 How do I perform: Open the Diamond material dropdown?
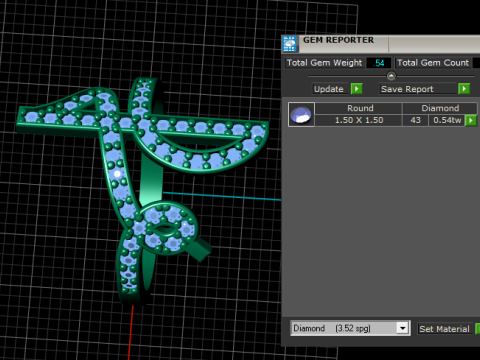403,328
